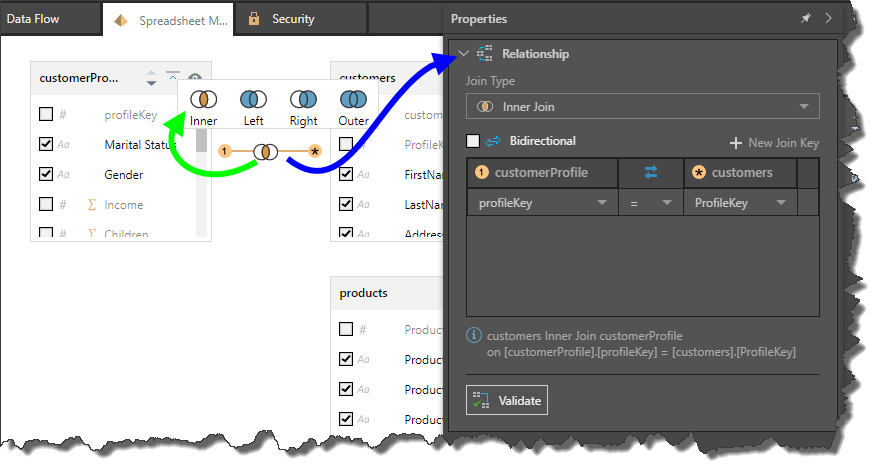This screenshot has height=475, width=883.
Task: Click the info icon beside the join description
Action: (474, 336)
